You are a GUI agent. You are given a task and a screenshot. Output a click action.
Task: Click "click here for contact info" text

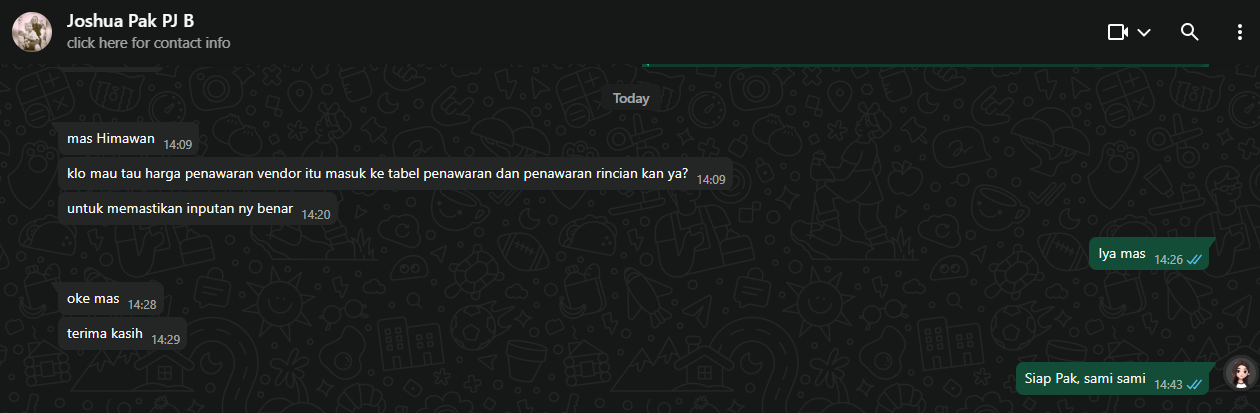click(148, 43)
